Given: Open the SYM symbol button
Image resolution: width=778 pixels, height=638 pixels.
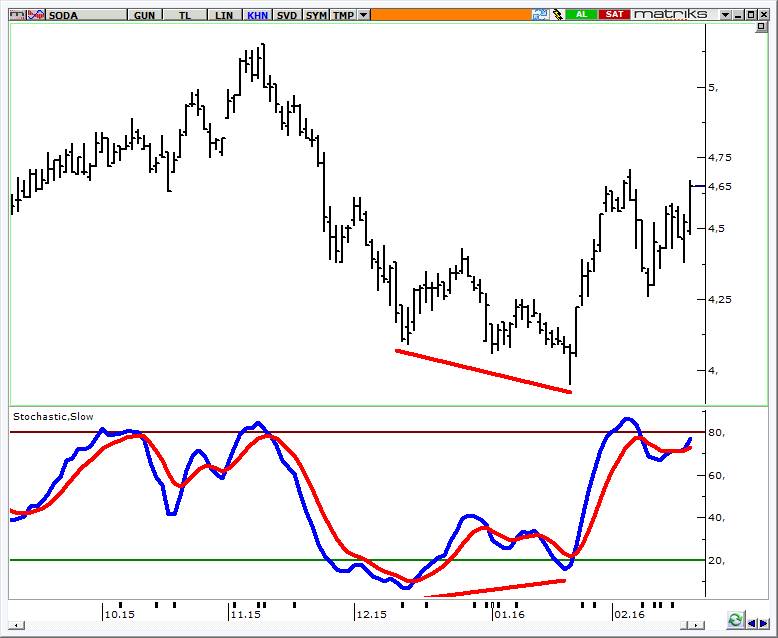Looking at the screenshot, I should pos(316,15).
